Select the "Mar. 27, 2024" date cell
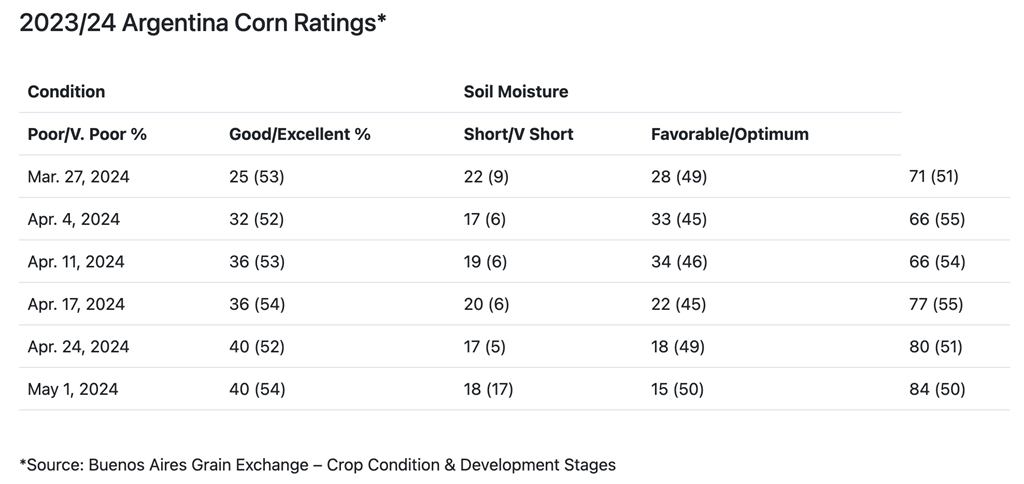Image resolution: width=1024 pixels, height=484 pixels. coord(79,177)
